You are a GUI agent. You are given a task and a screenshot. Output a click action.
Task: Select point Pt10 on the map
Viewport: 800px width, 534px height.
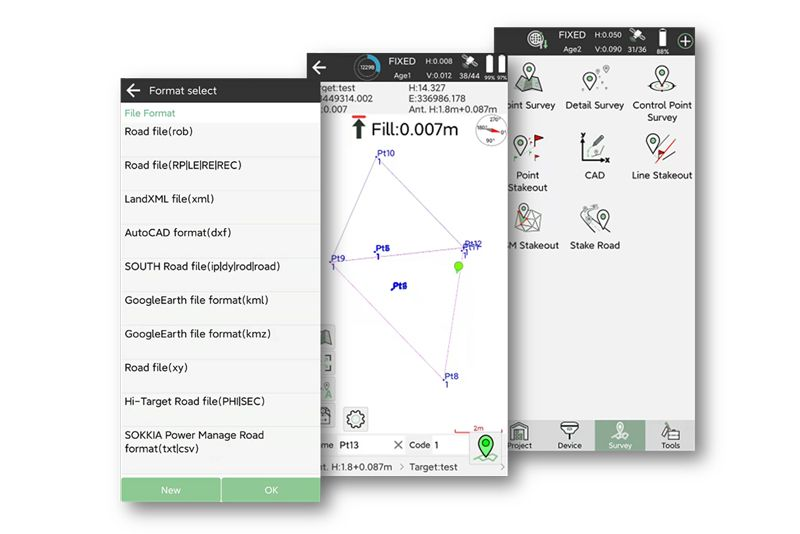coord(385,155)
